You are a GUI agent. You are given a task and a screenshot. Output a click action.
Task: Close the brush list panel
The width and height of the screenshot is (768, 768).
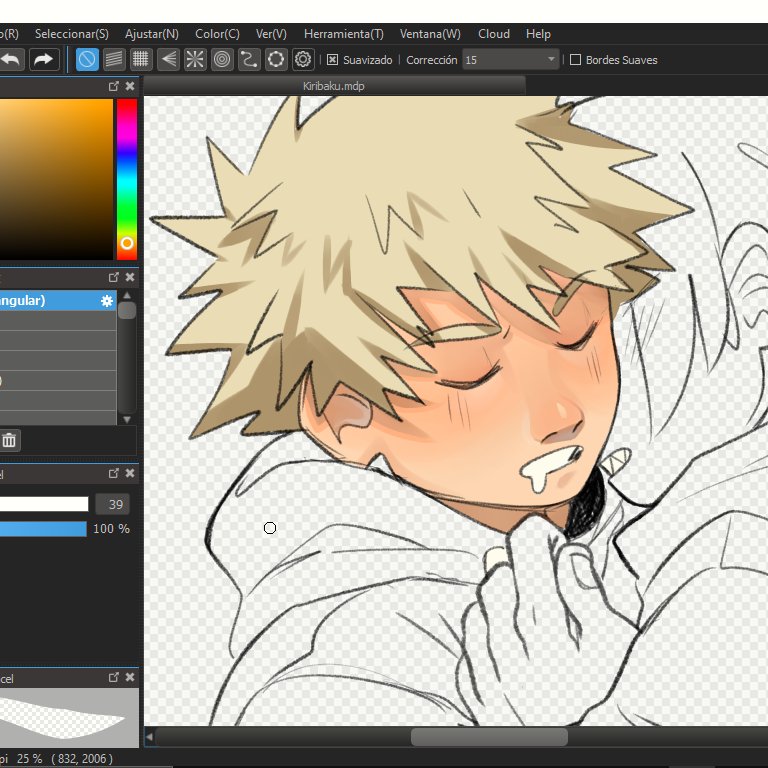coord(130,277)
